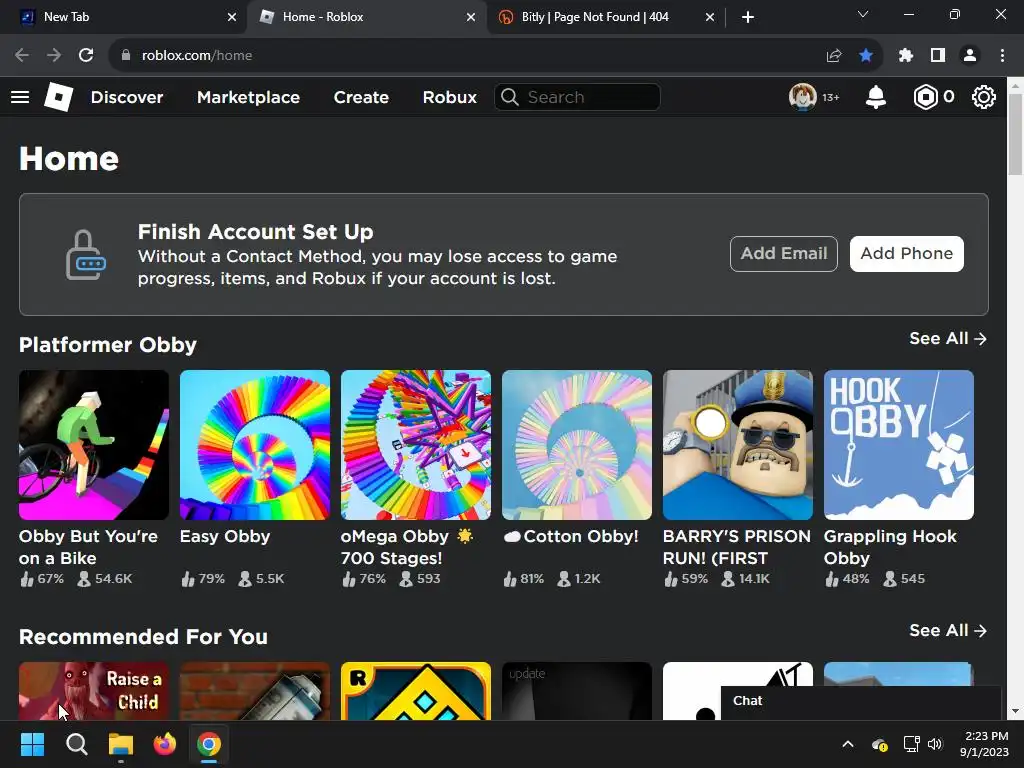
Task: Open Geometry Dash style yellow game thumbnail
Action: (x=416, y=691)
